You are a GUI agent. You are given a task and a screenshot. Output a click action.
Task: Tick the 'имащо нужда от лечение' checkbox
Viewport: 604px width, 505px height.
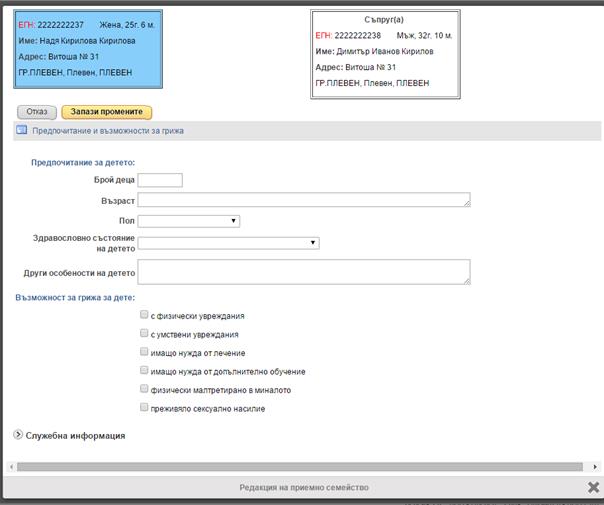145,352
